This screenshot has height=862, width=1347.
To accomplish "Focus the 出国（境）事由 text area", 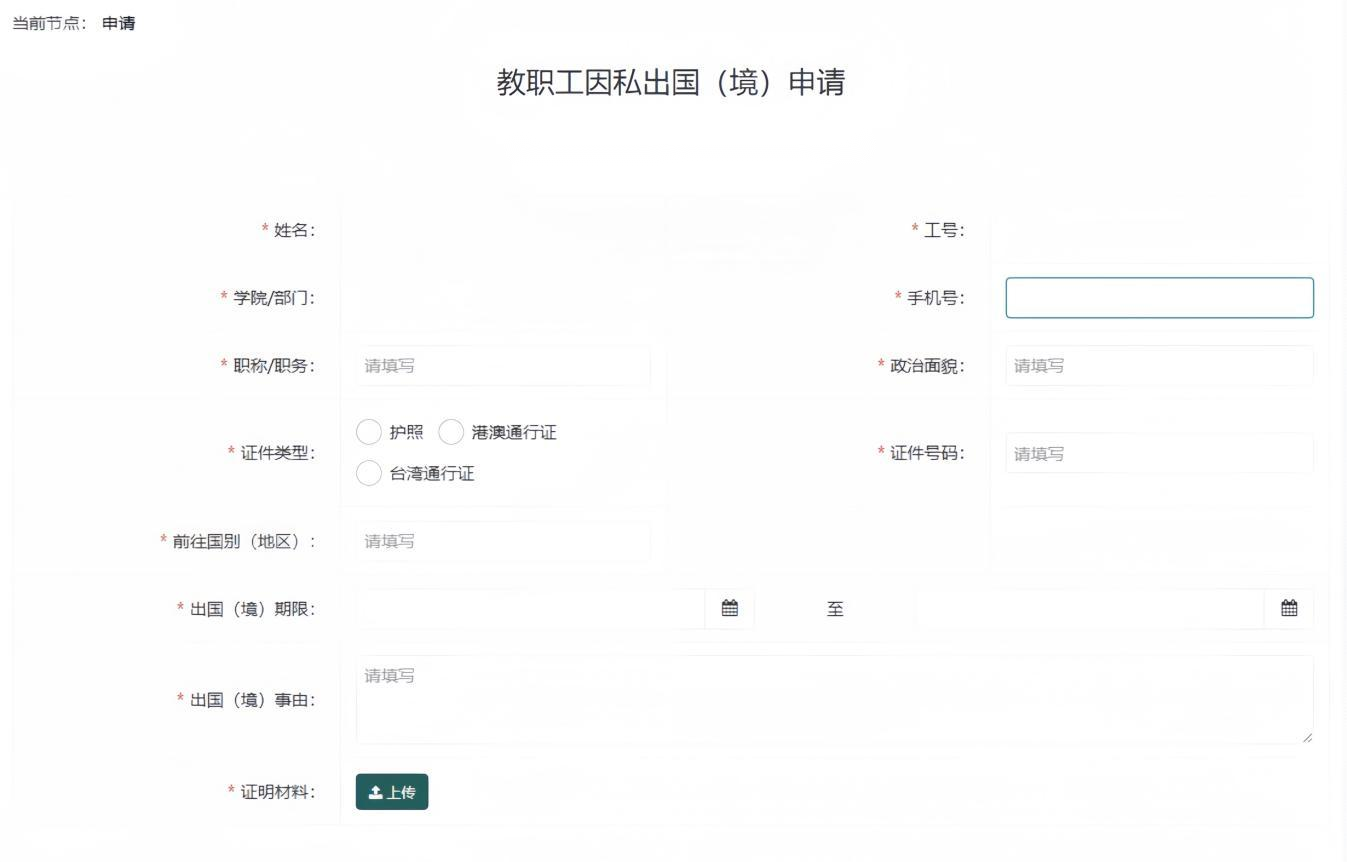I will coord(834,699).
